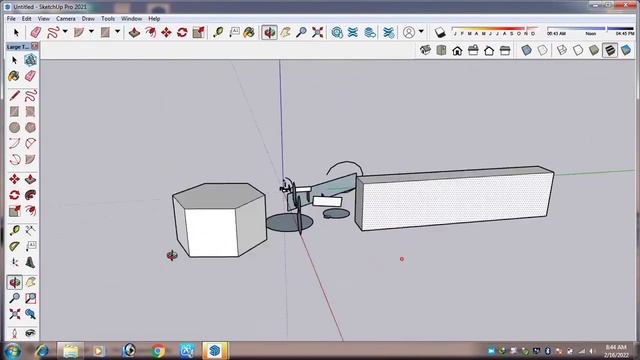Select Make Component in Large Tool Set
This screenshot has height=360, width=640.
[x=30, y=60]
